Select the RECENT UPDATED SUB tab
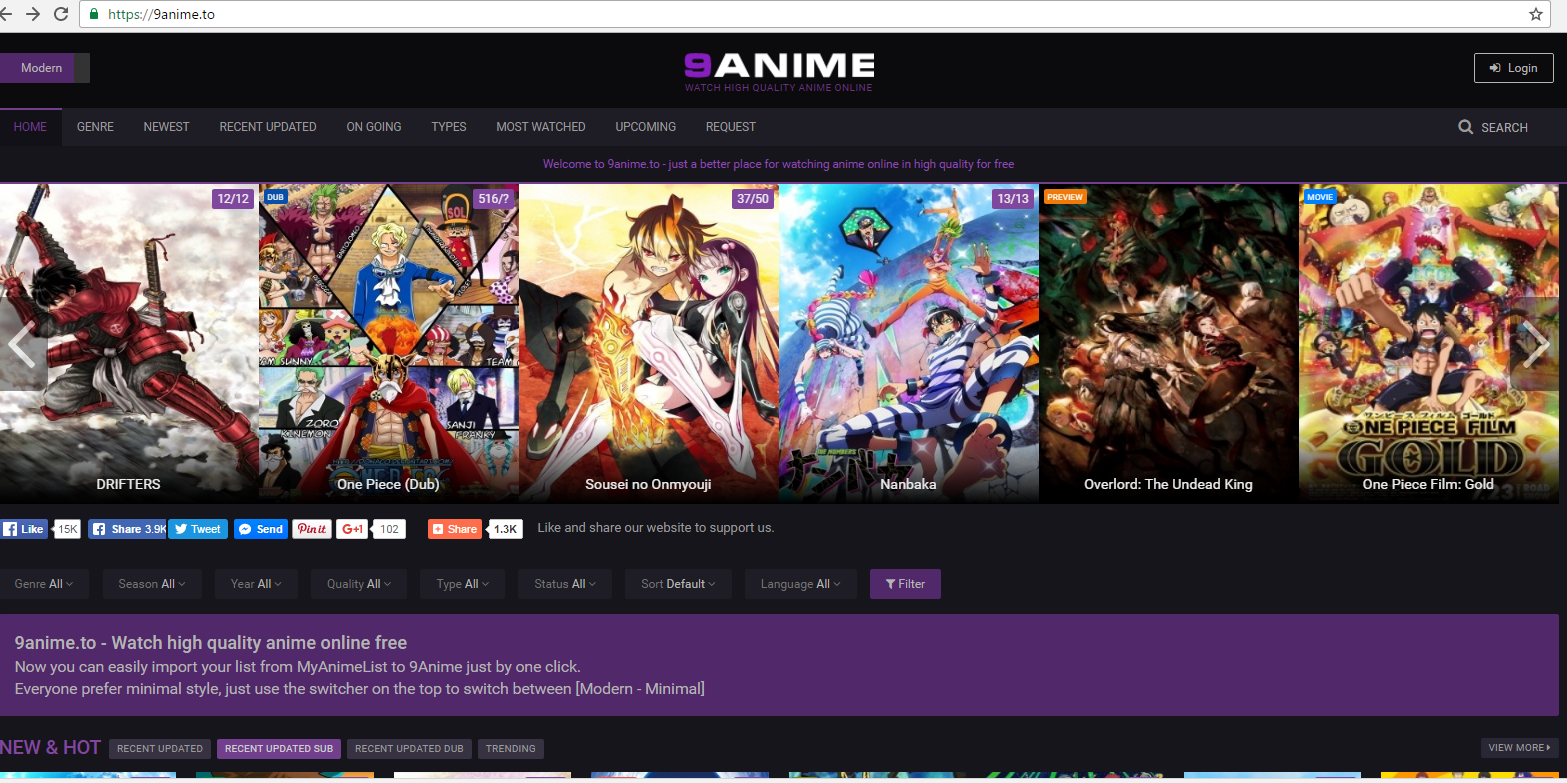Viewport: 1567px width, 783px height. (279, 748)
